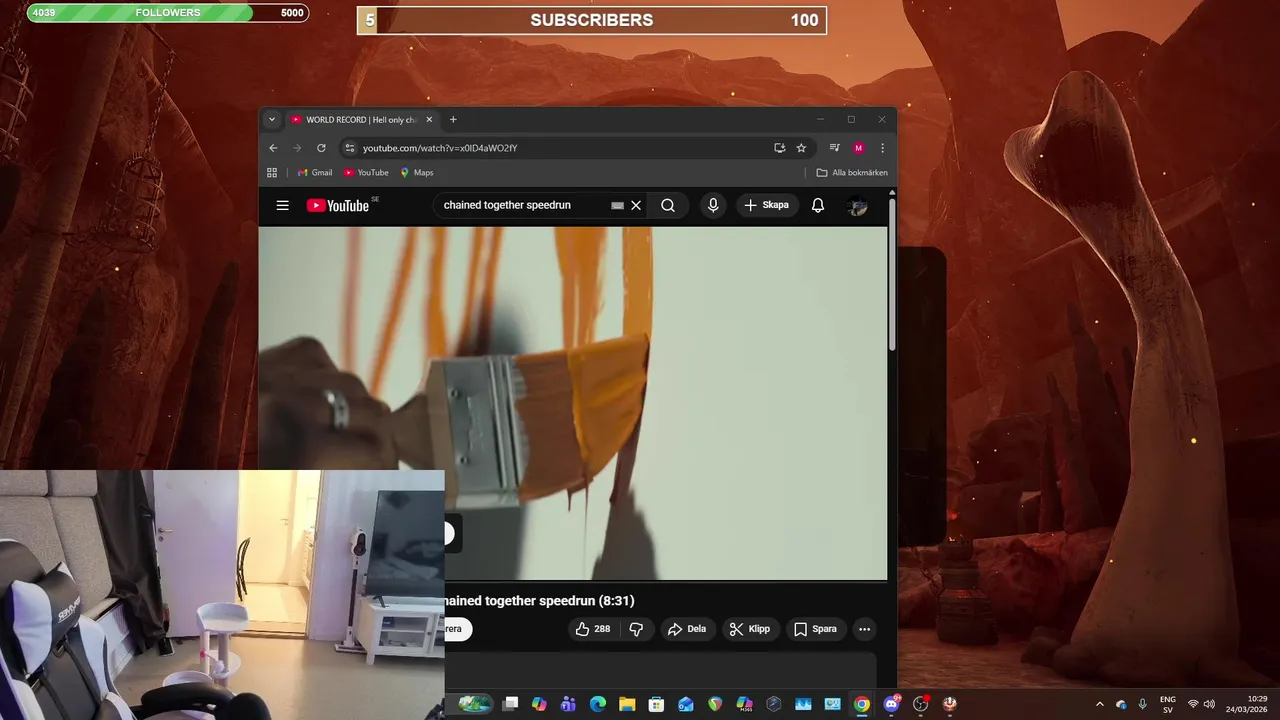
Task: Open volume control in system tray
Action: click(x=1209, y=704)
